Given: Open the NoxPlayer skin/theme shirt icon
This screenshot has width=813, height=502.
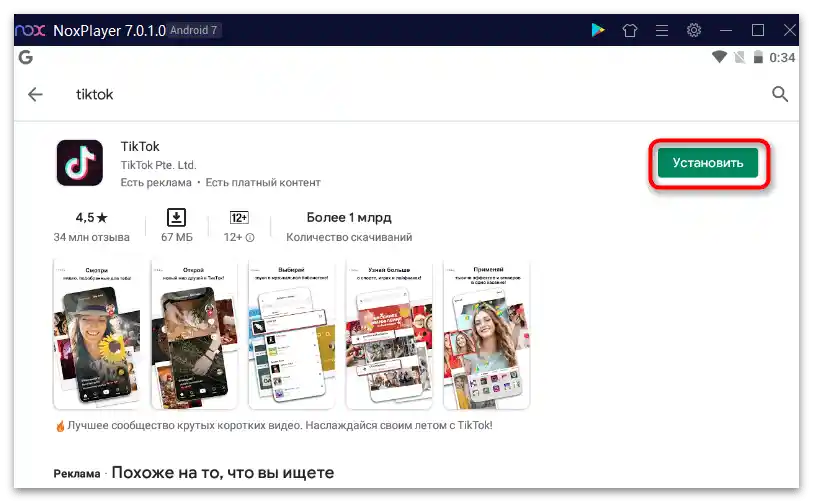Looking at the screenshot, I should point(629,31).
